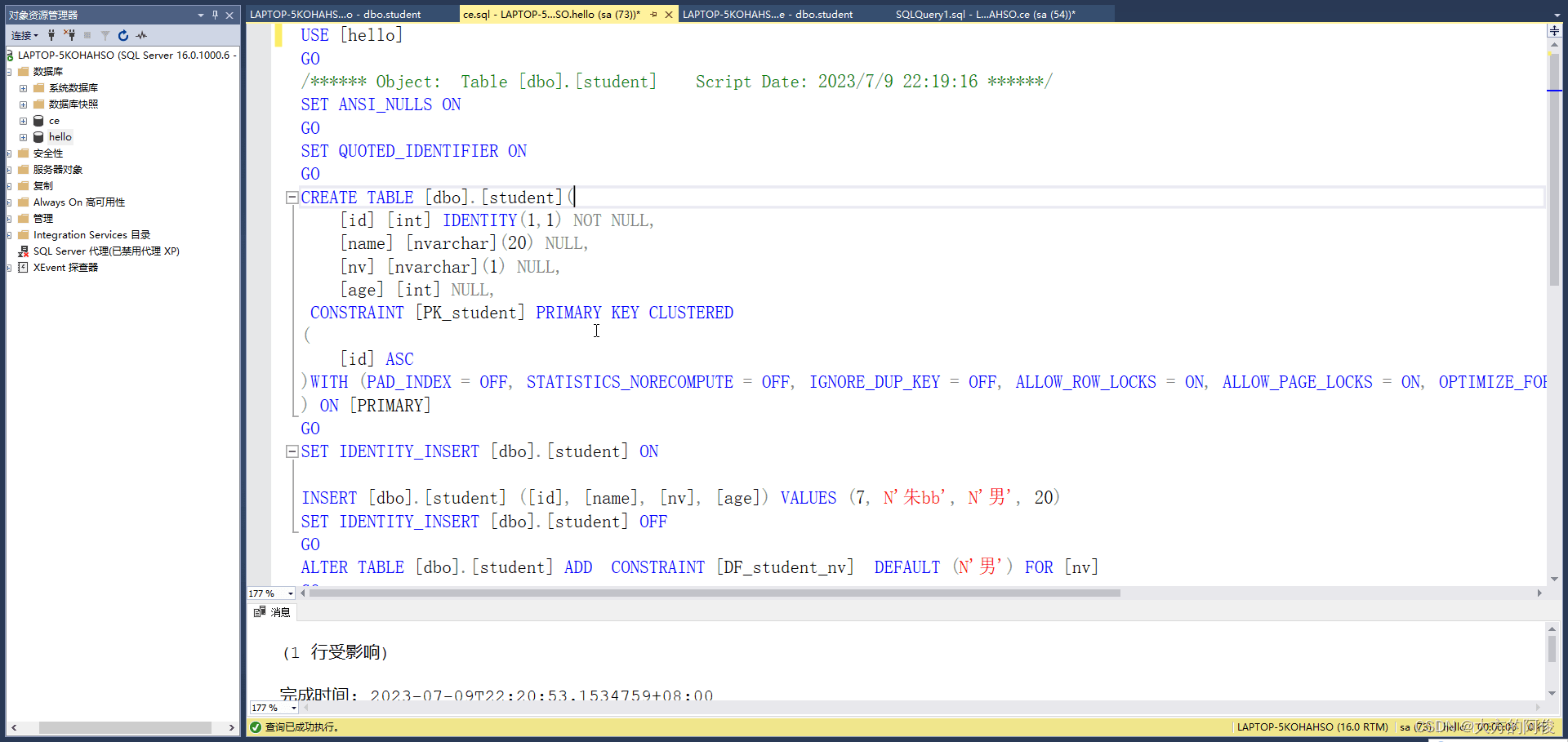The height and width of the screenshot is (742, 1568).
Task: Expand the ce database node
Action: pos(23,121)
